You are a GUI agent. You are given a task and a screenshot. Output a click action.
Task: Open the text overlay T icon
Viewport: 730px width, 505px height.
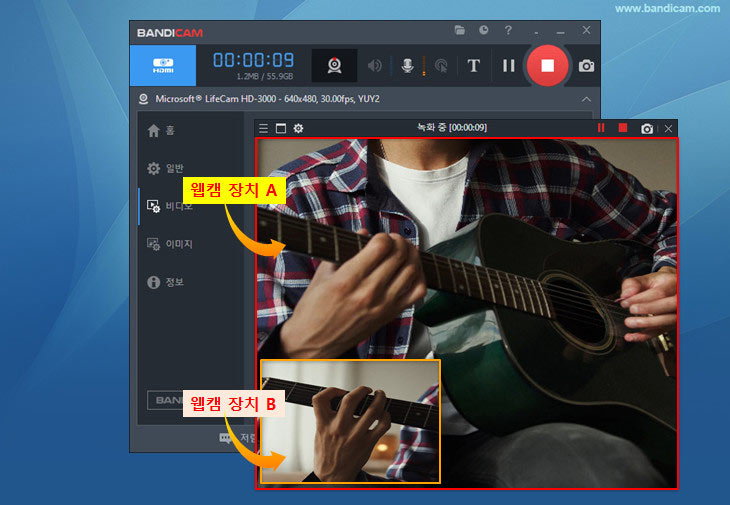click(473, 66)
